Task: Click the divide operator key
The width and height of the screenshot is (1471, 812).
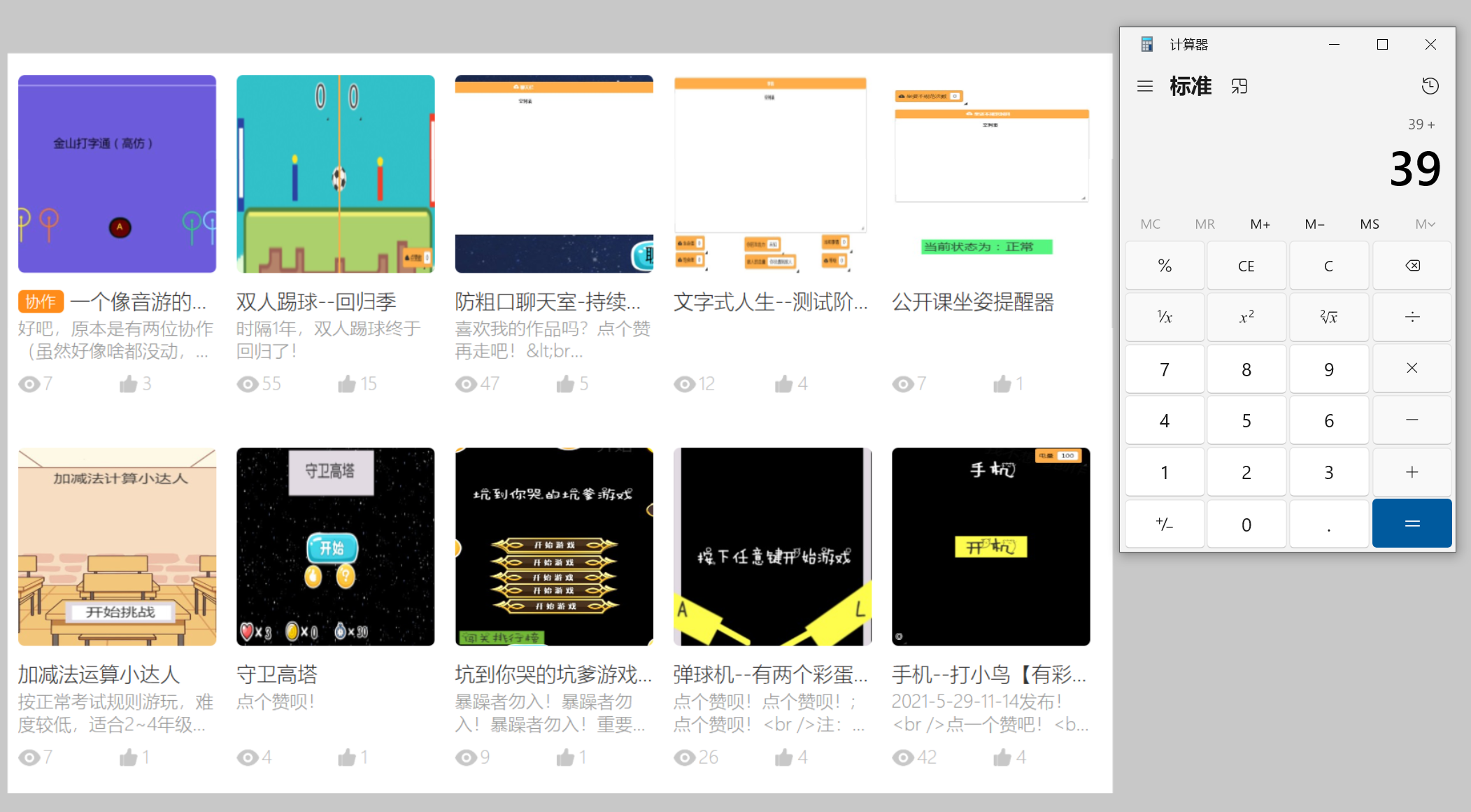Action: (1412, 318)
